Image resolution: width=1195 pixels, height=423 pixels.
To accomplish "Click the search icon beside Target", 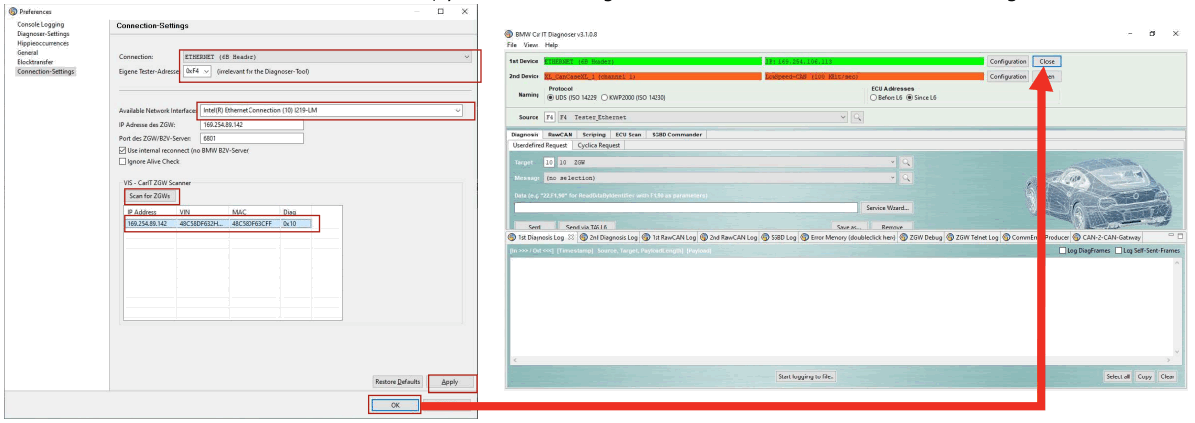I will tap(906, 162).
